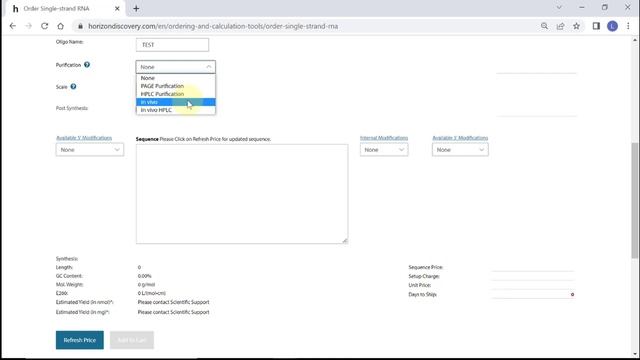Screen dimensions: 640x360
Task: Choose None in the Purification list
Action: 176,78
